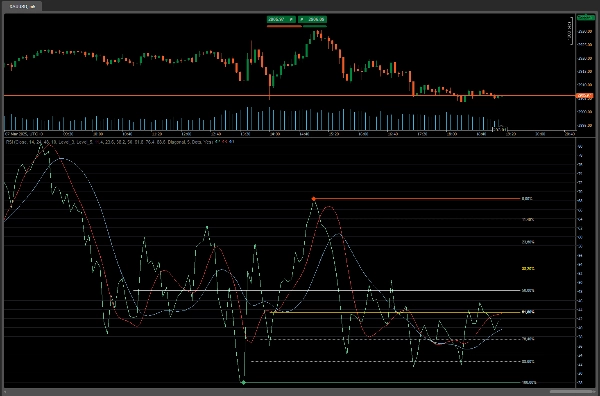Image resolution: width=600 pixels, height=396 pixels.
Task: Click the yellow 38.20% Fibonacci level label
Action: tap(528, 269)
